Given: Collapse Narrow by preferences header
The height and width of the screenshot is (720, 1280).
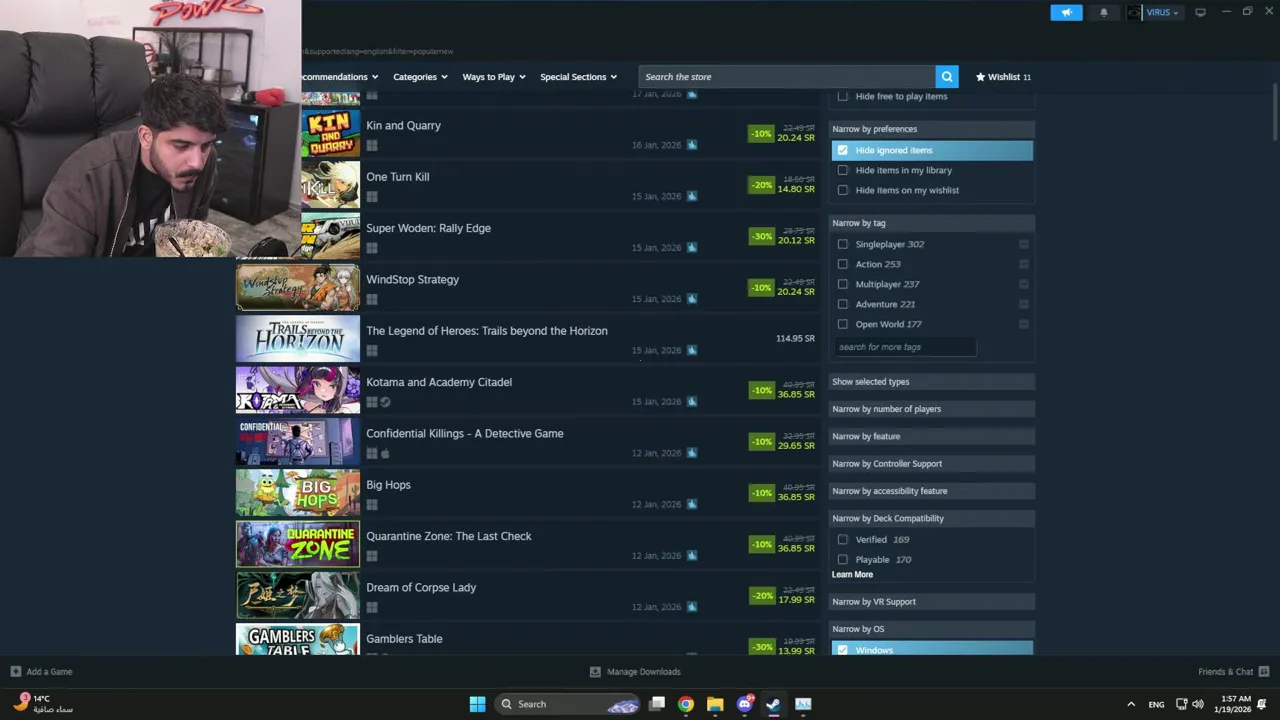Looking at the screenshot, I should 931,129.
